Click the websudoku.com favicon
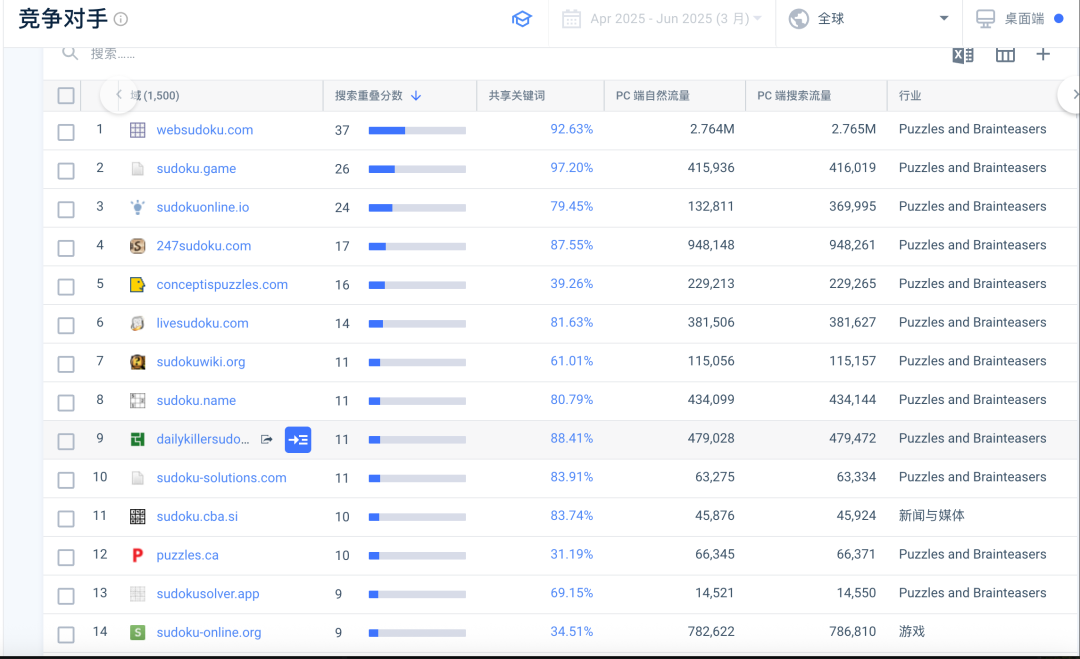The height and width of the screenshot is (659, 1080). click(x=138, y=130)
